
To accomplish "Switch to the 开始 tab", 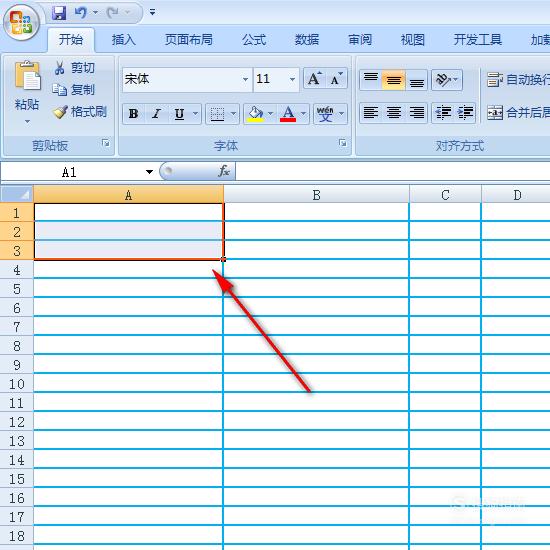I will [x=71, y=39].
